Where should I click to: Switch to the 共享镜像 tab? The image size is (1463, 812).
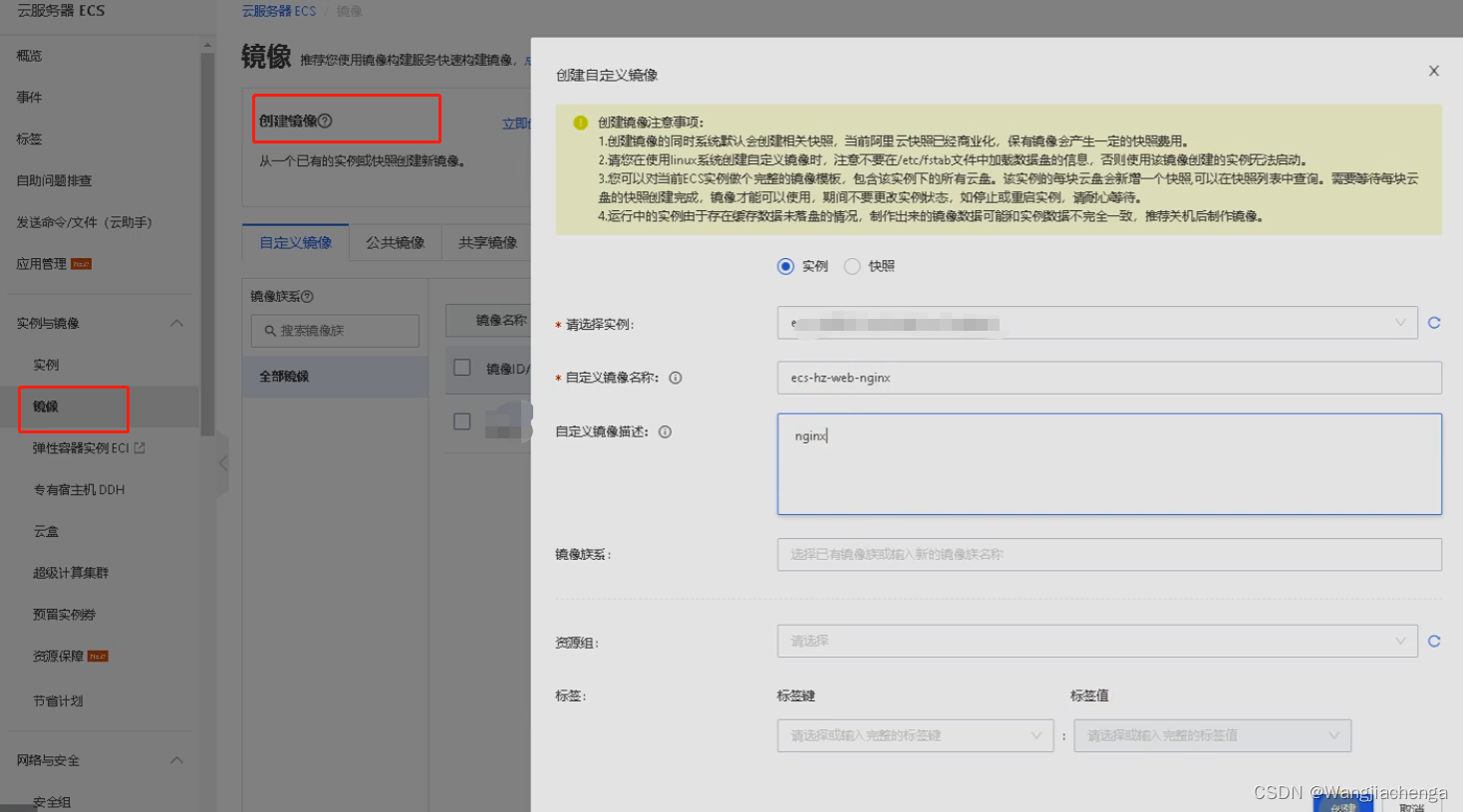(x=487, y=242)
